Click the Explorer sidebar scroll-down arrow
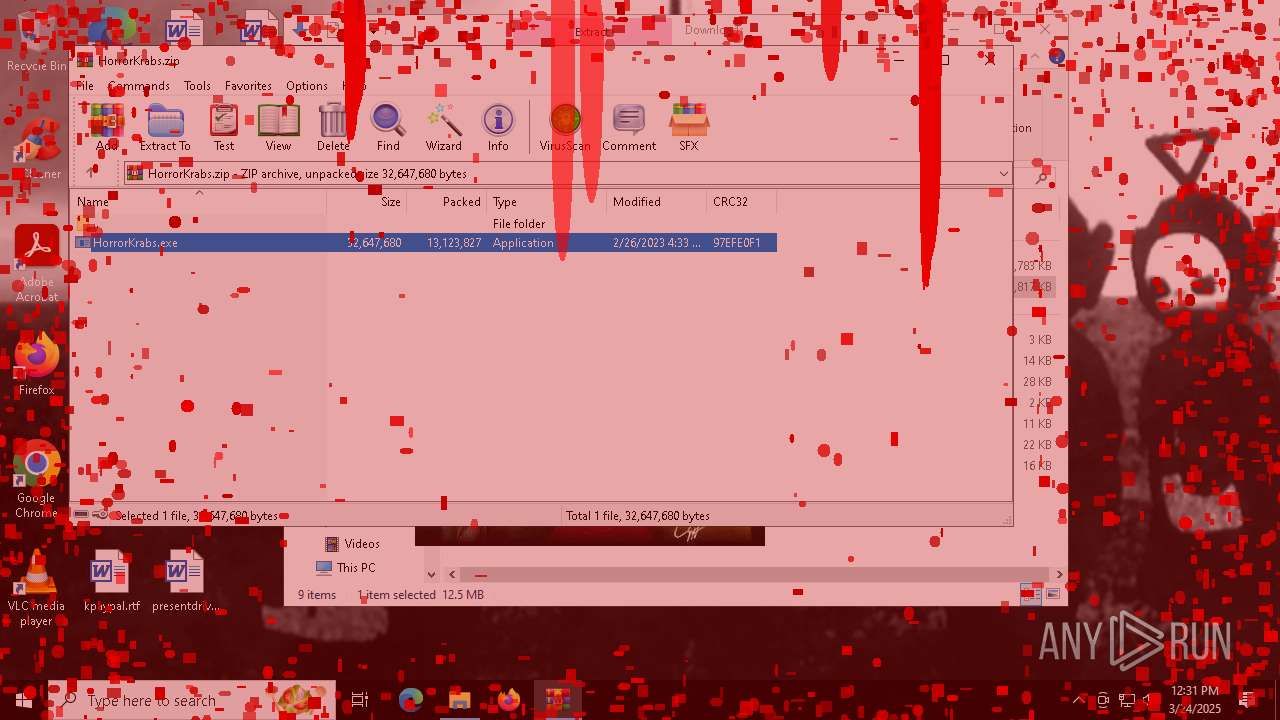Screen dimensions: 1280x720 click(431, 574)
